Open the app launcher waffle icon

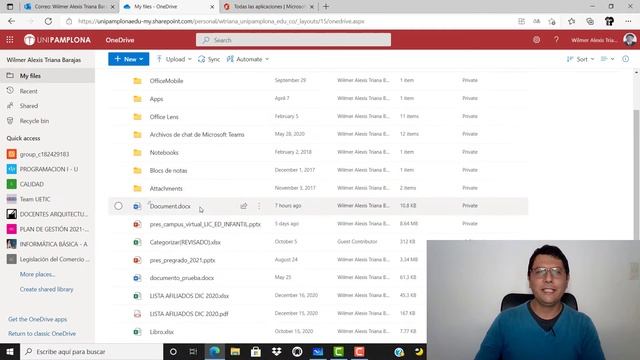pos(10,40)
